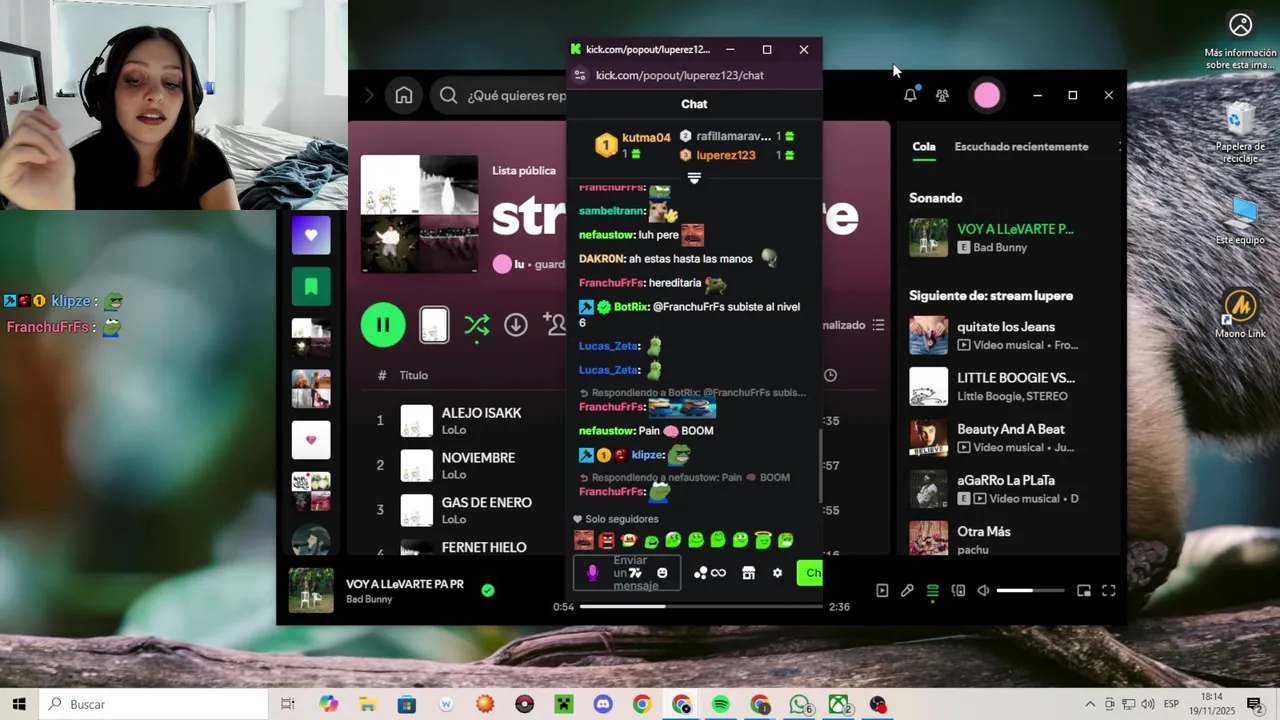
Task: Open connect to a device icon
Action: (958, 590)
